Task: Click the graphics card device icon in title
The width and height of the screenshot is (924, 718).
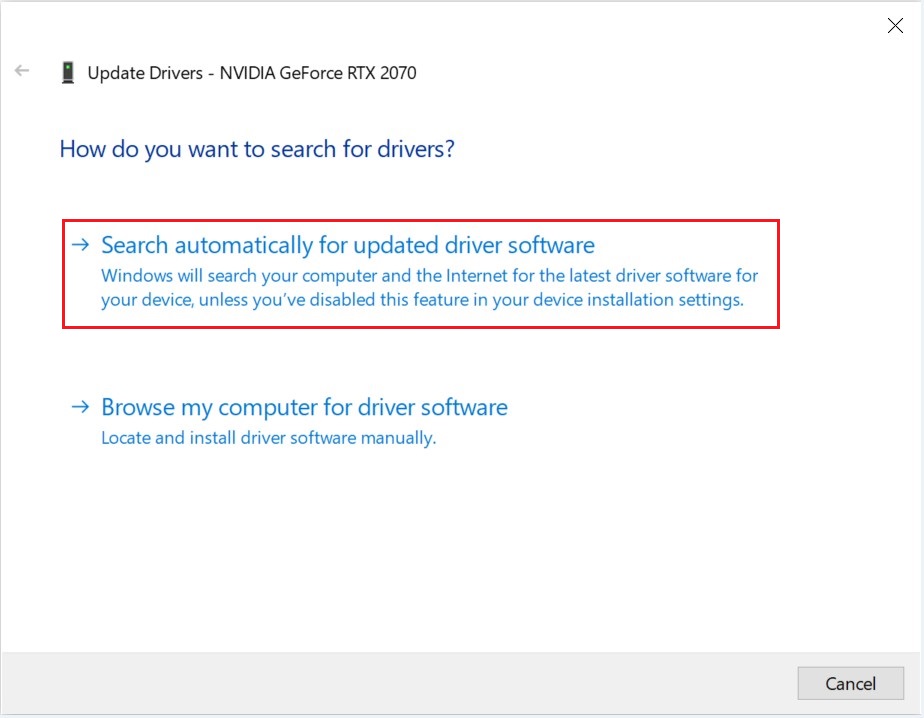Action: point(68,73)
